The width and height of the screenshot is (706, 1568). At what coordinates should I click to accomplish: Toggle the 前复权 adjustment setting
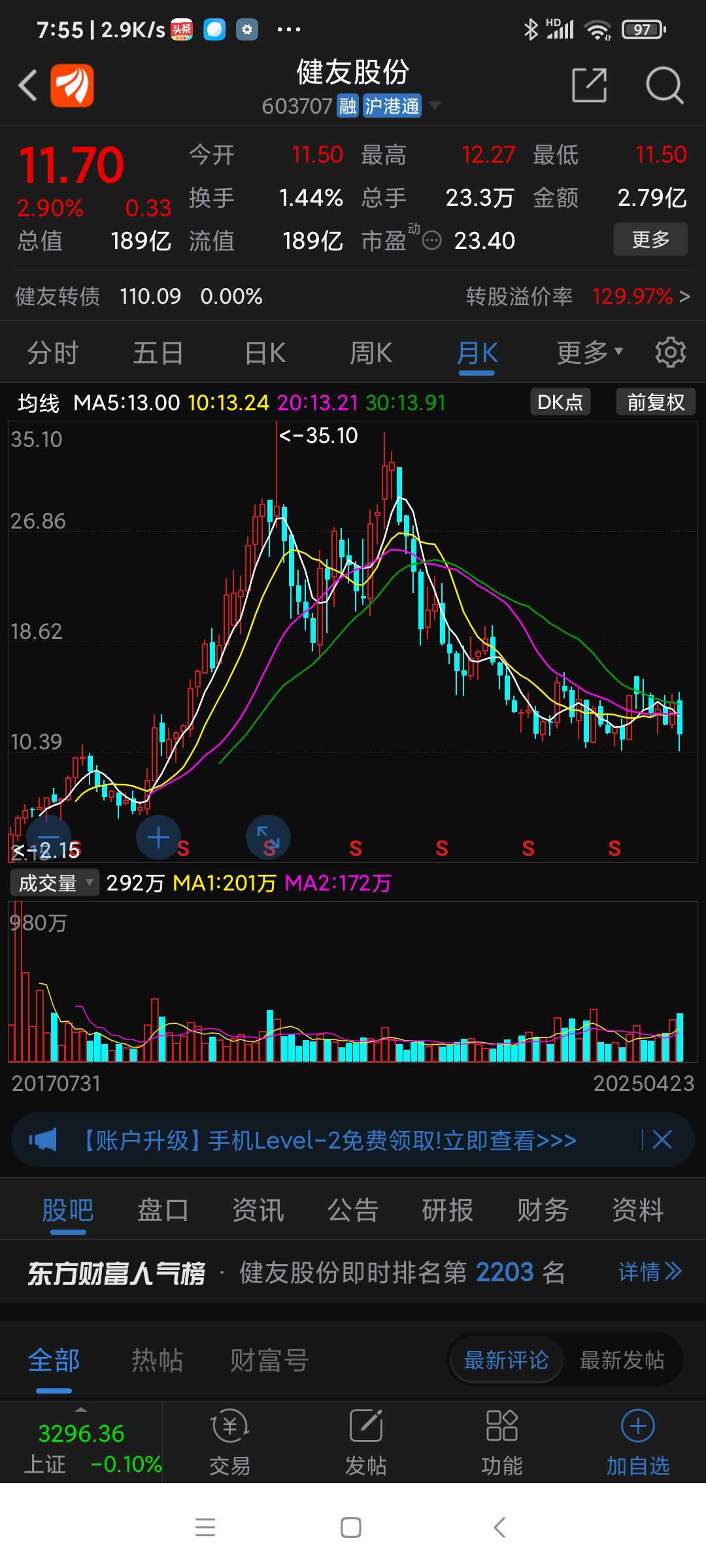click(656, 402)
